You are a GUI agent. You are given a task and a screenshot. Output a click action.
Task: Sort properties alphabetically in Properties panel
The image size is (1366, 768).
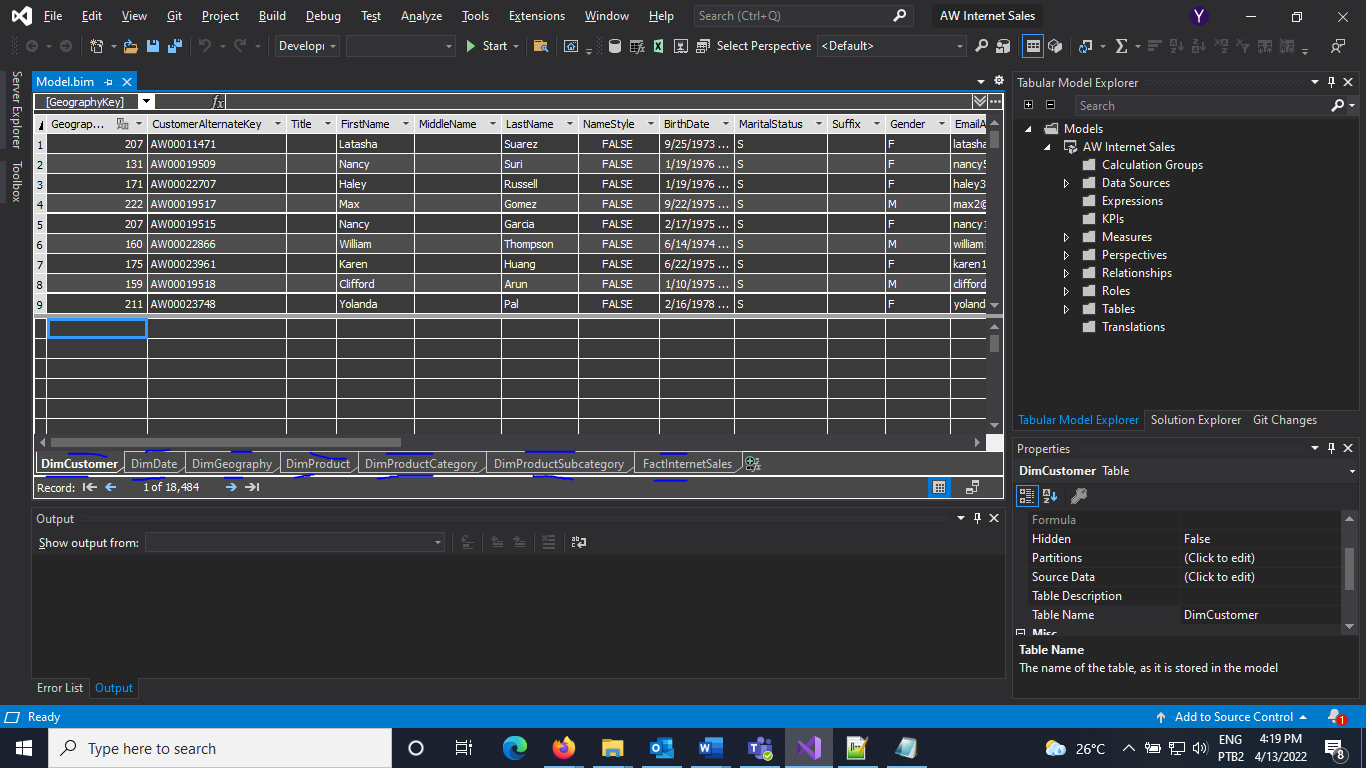click(1050, 495)
